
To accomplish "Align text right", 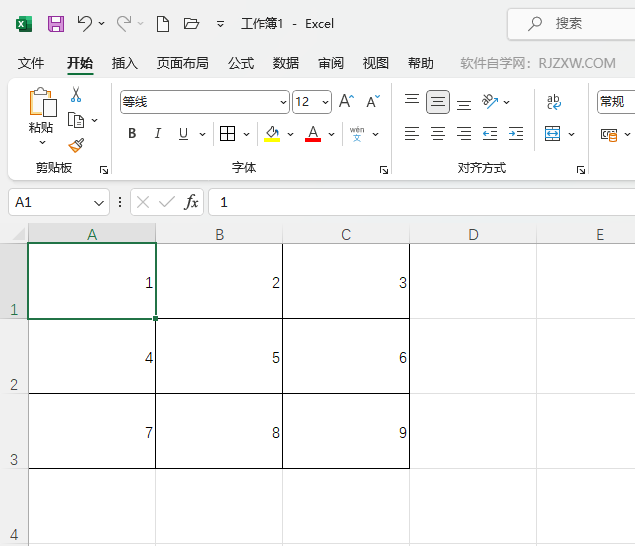I will pos(464,133).
